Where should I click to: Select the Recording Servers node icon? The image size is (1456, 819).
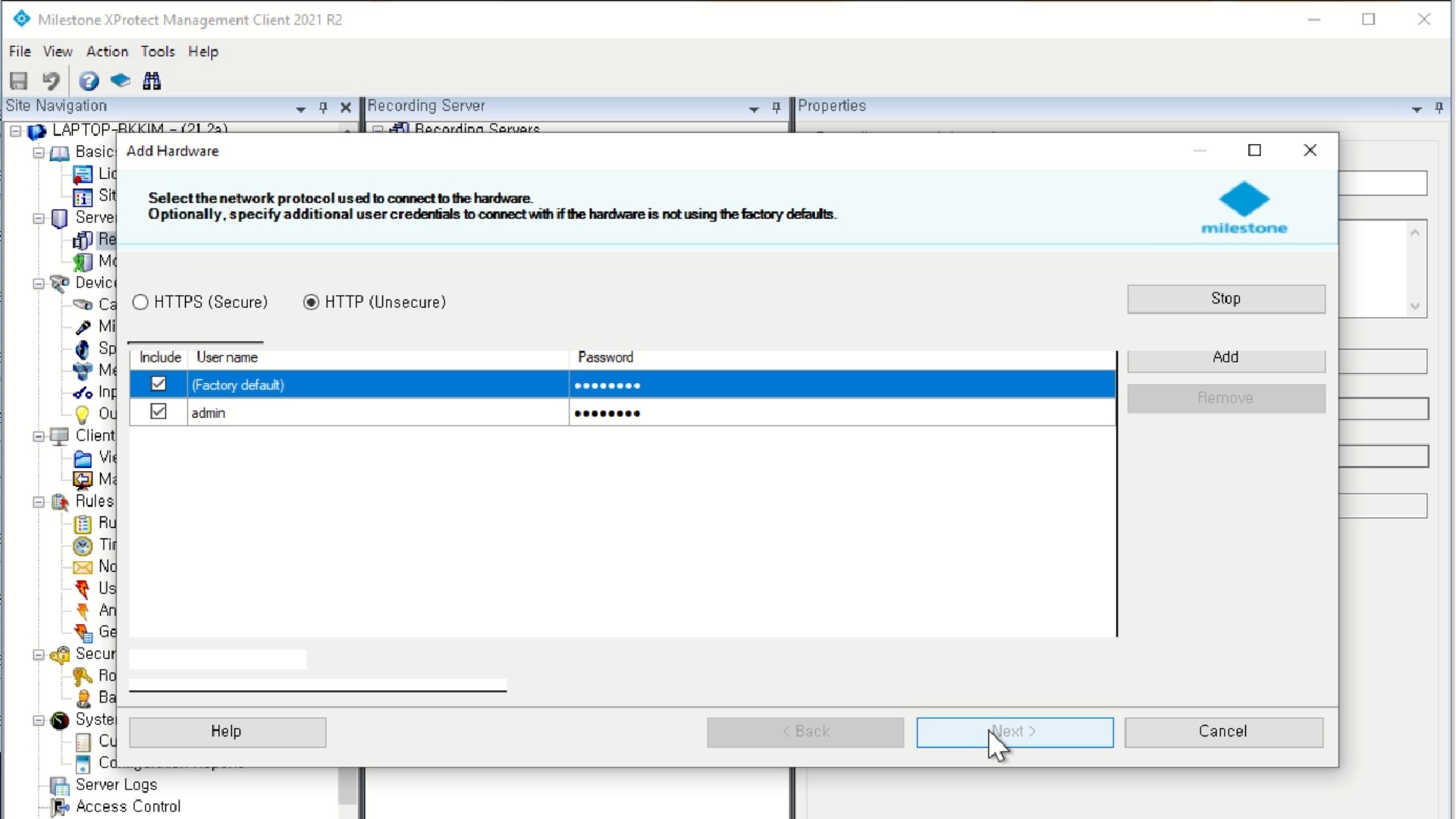(83, 240)
